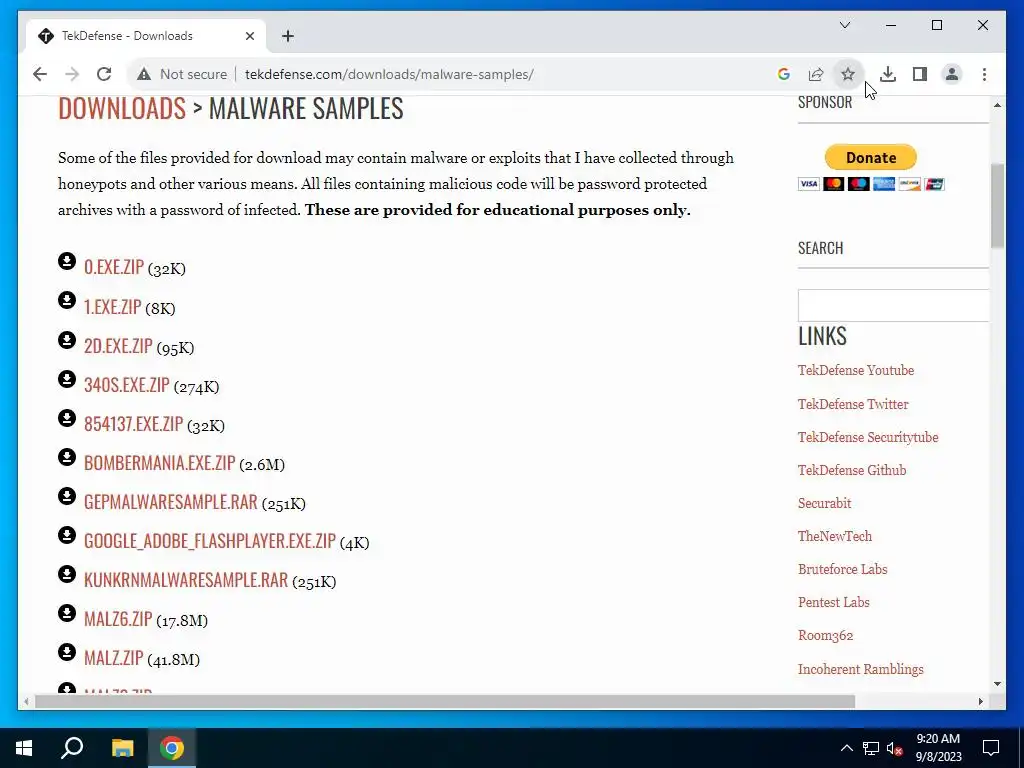Bookmark this tab with the star icon

pos(848,74)
